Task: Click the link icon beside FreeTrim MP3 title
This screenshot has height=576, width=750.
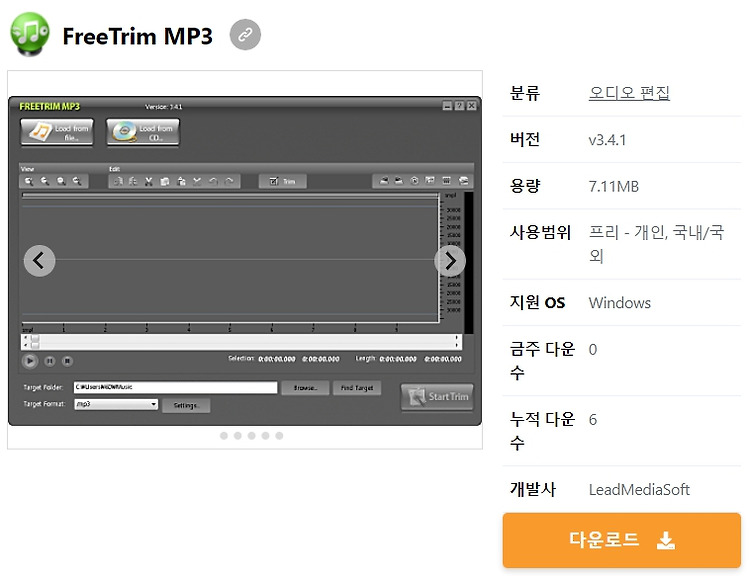Action: click(245, 35)
